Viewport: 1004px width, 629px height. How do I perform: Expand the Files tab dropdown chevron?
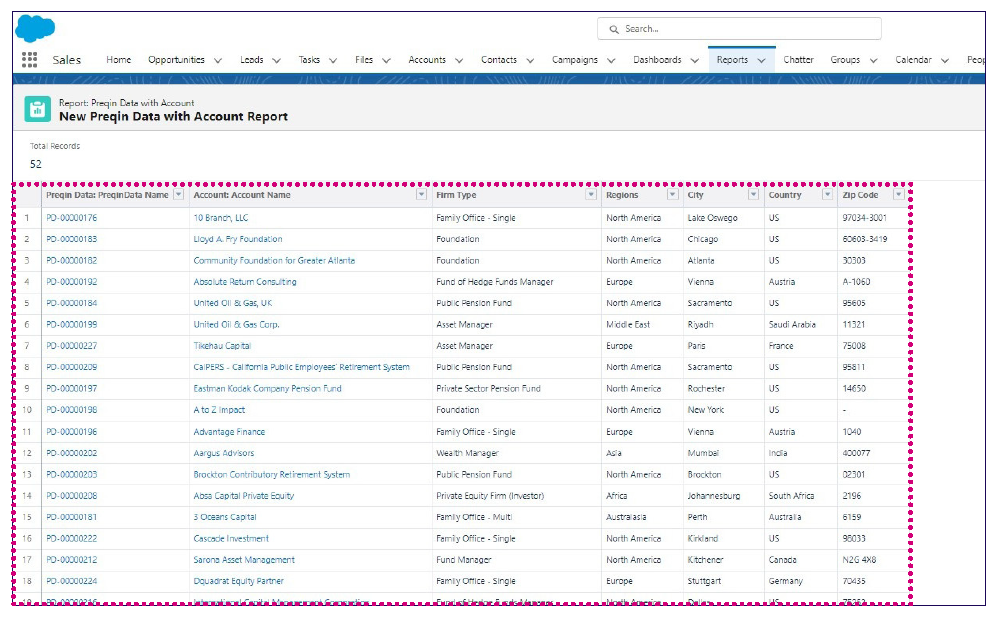(386, 60)
